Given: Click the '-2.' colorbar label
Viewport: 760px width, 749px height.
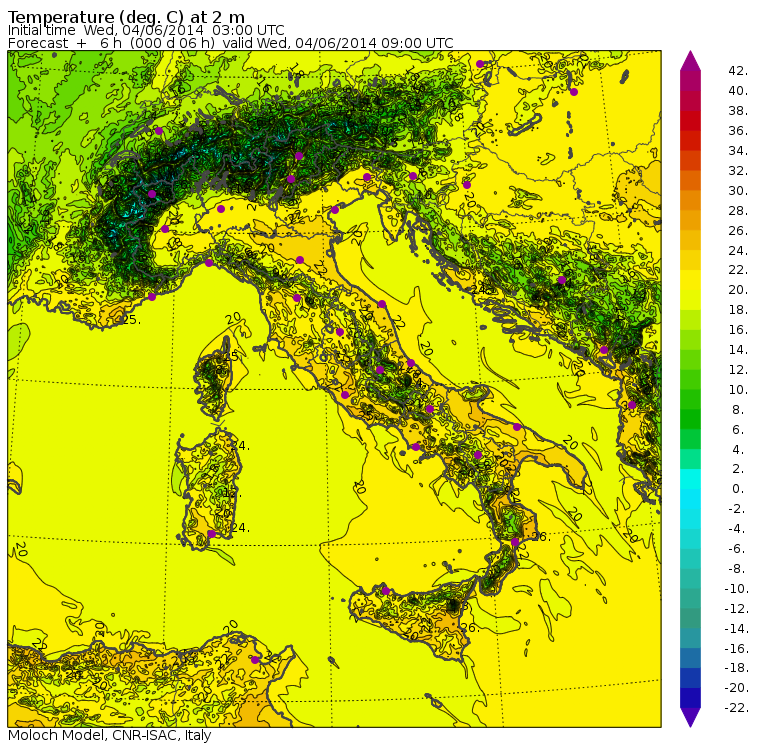Looking at the screenshot, I should (x=737, y=509).
